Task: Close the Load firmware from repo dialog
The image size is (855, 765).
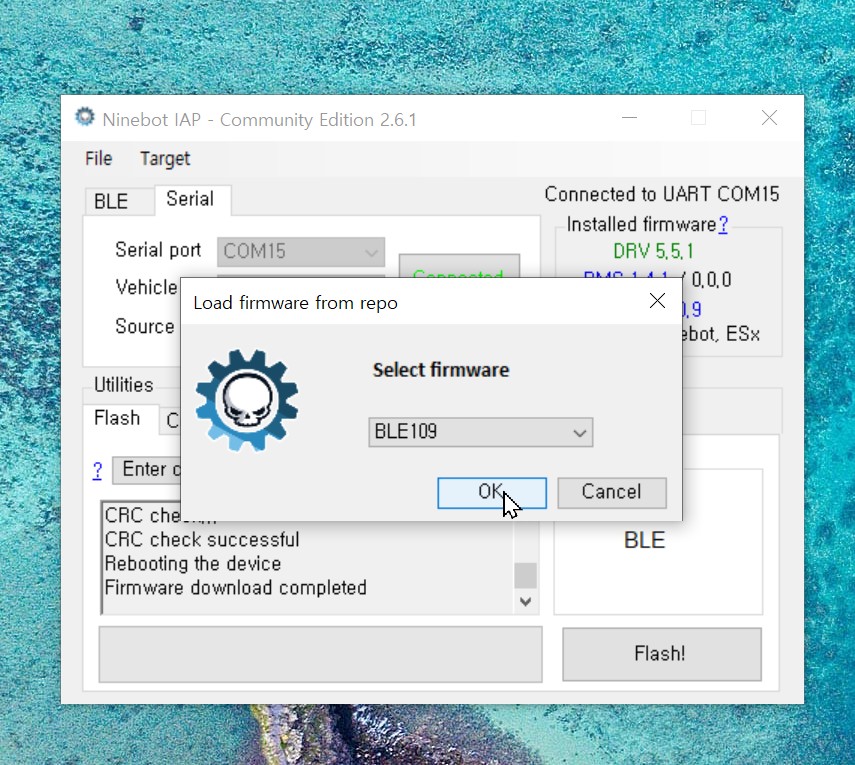Action: tap(657, 300)
